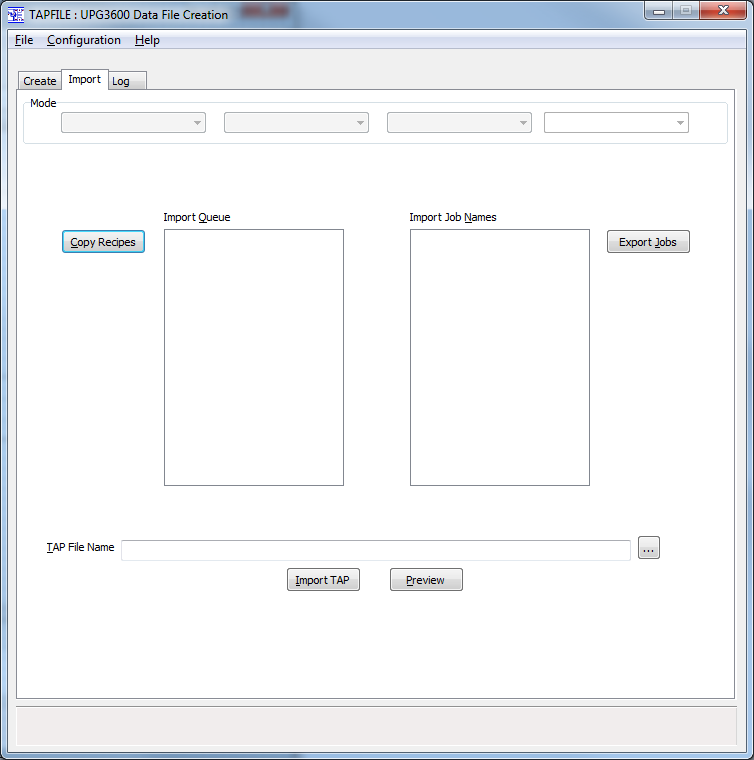Click the TAPFILE application icon in title bar
The height and width of the screenshot is (760, 754).
(x=16, y=15)
